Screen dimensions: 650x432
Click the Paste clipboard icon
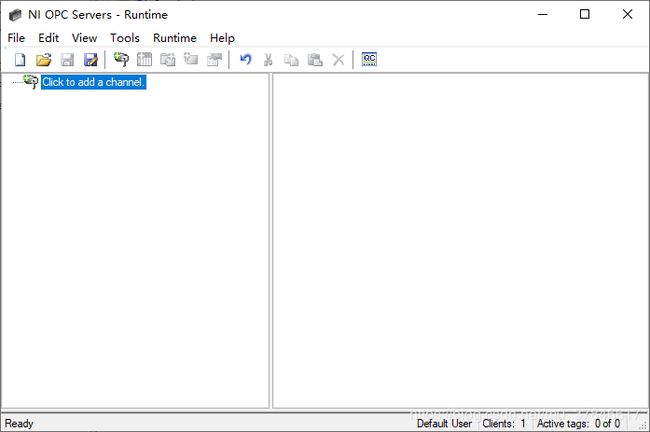[315, 60]
